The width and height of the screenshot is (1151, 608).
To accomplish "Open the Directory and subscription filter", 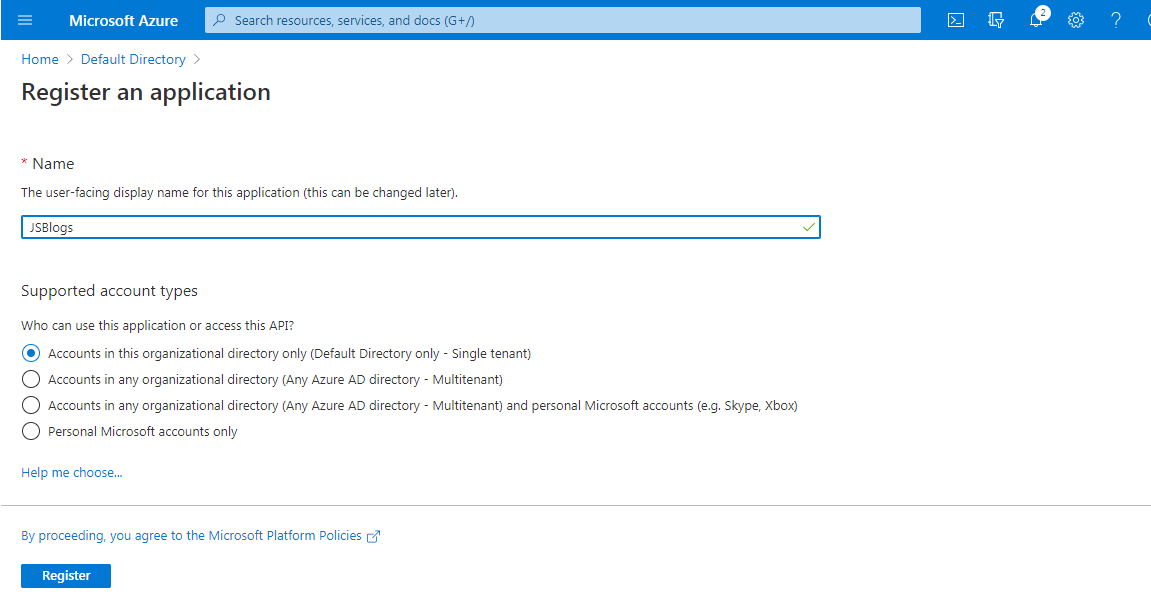I will click(x=996, y=20).
